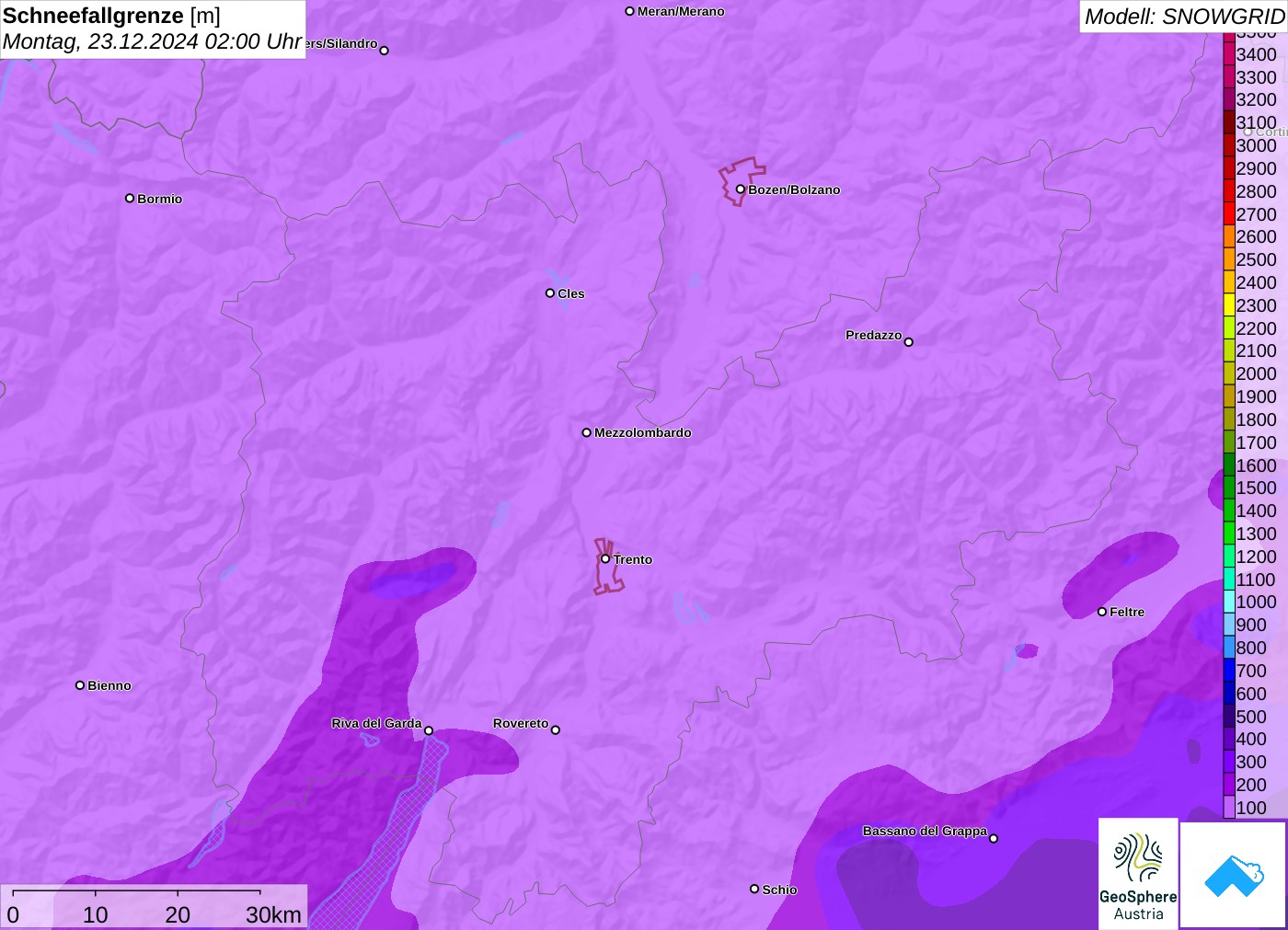This screenshot has width=1288, height=930.
Task: Click the date Montag, 23.12.2024 02:00 Uhr
Action: pos(153,41)
